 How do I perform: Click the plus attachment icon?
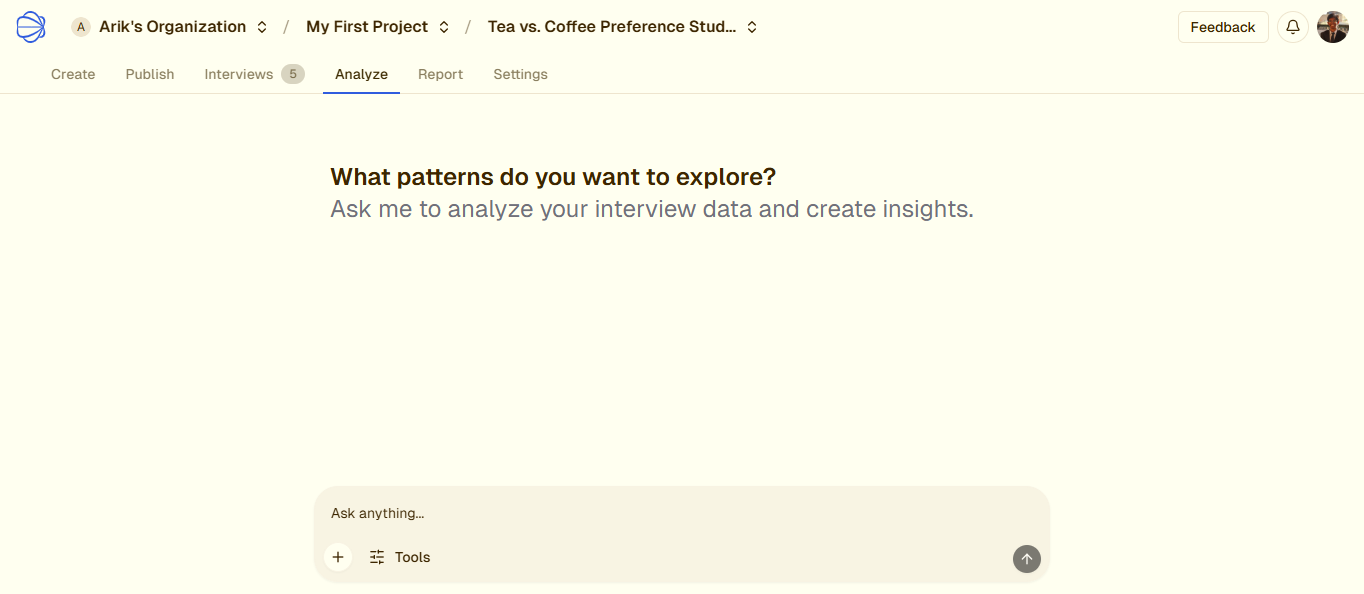coord(338,558)
